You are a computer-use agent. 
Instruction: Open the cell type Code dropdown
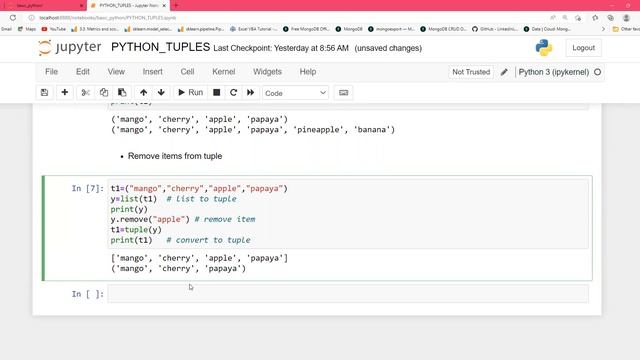[x=296, y=93]
